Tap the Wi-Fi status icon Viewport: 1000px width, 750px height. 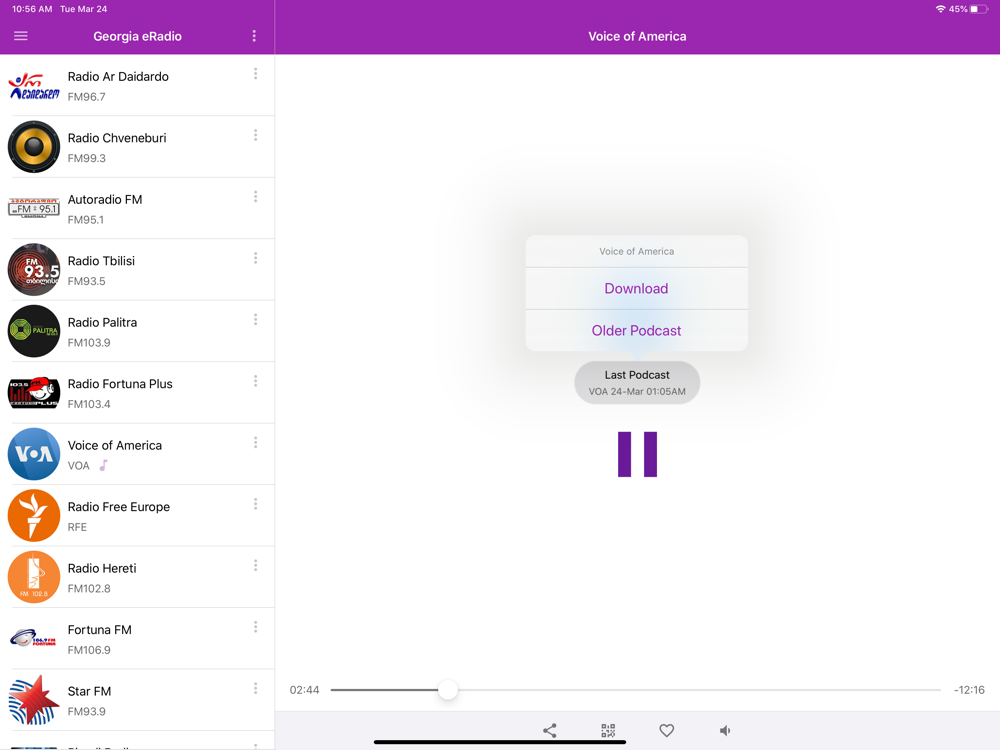[x=940, y=9]
